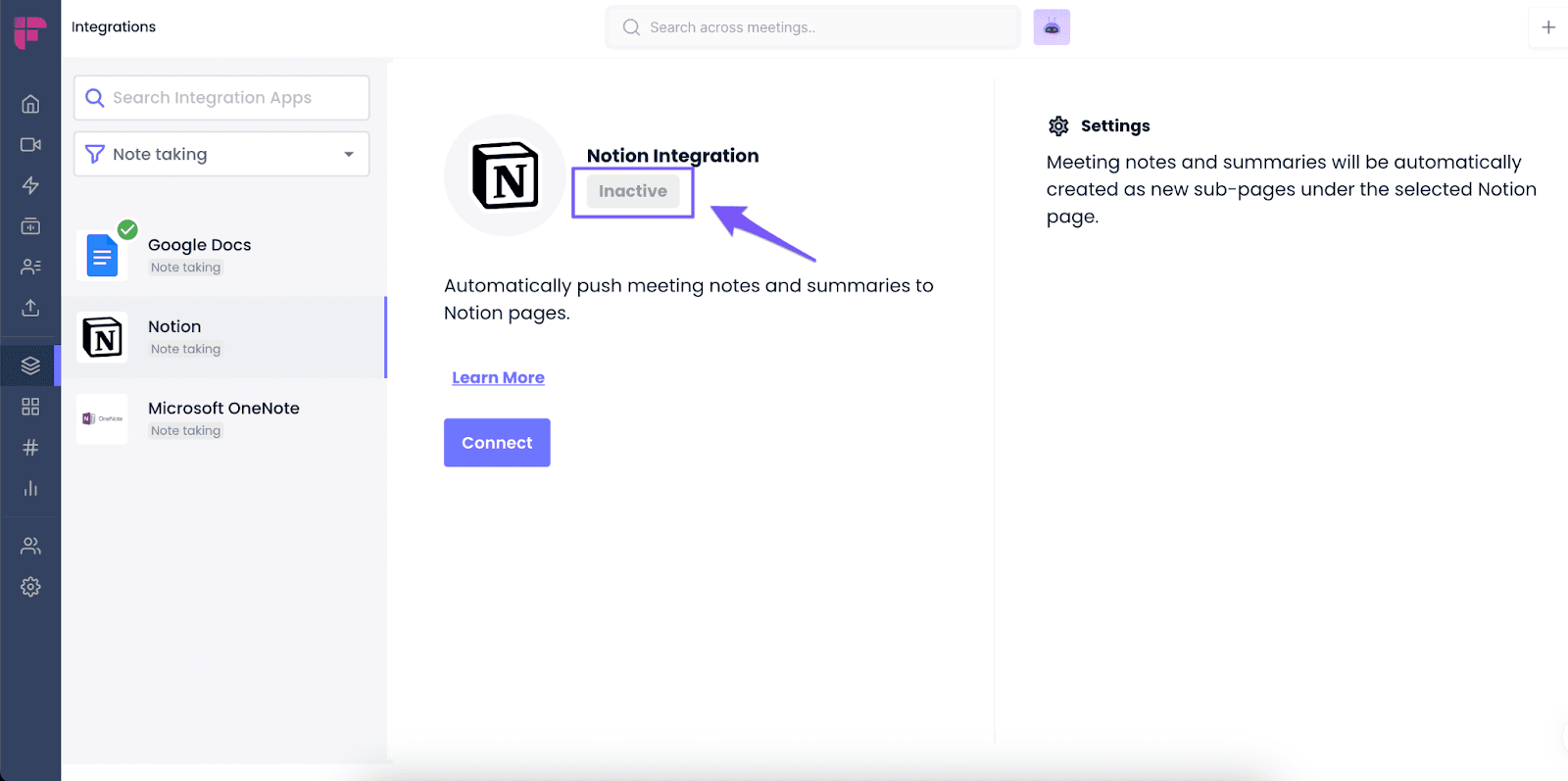Open the Upload sidebar icon
This screenshot has height=781, width=1568.
[30, 308]
